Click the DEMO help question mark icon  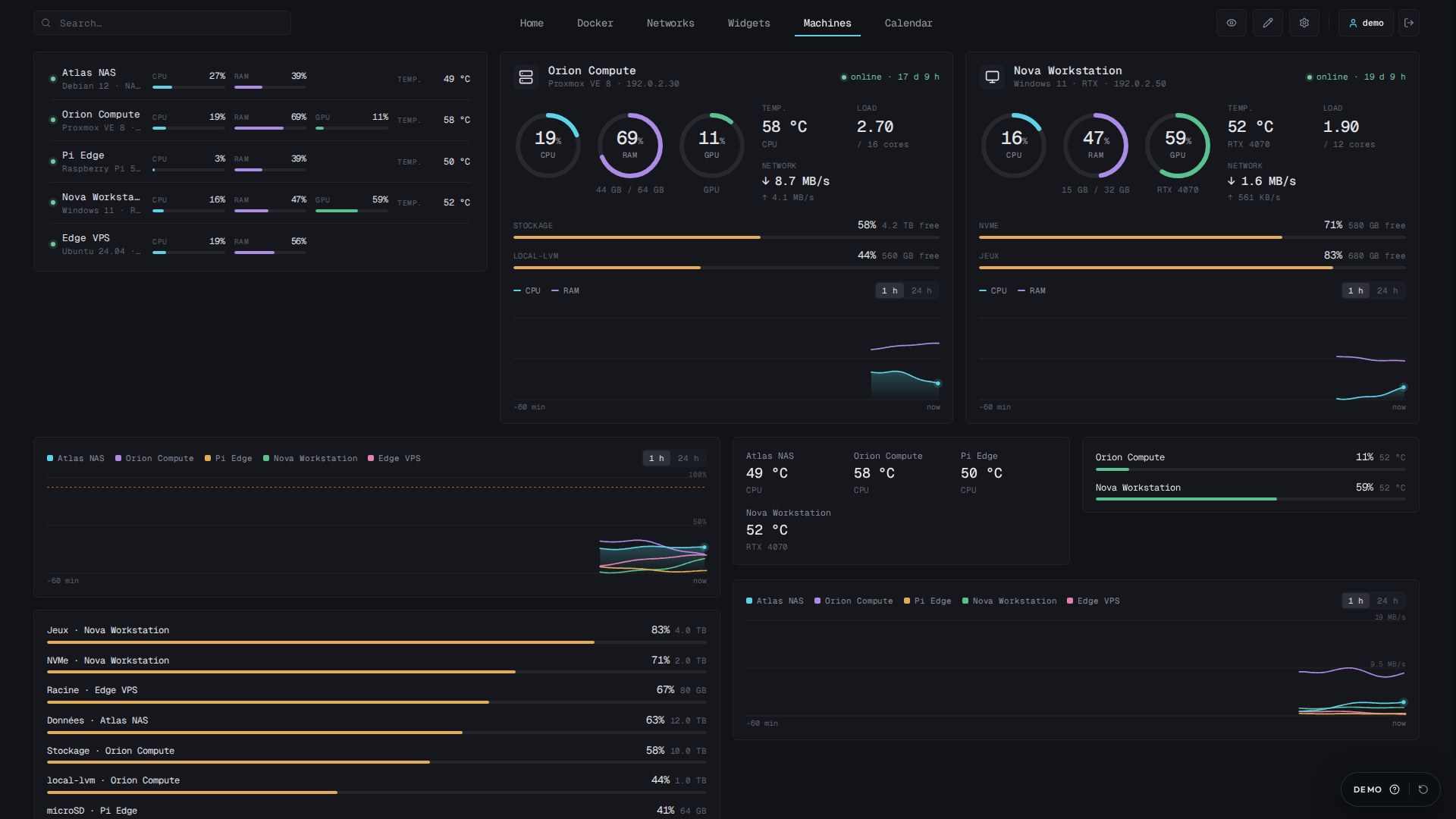click(1395, 789)
